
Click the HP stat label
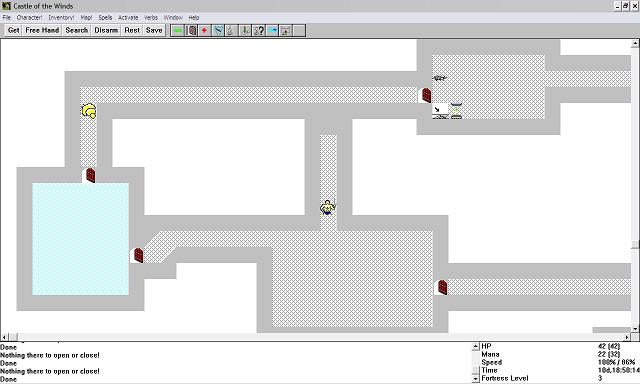coord(486,346)
